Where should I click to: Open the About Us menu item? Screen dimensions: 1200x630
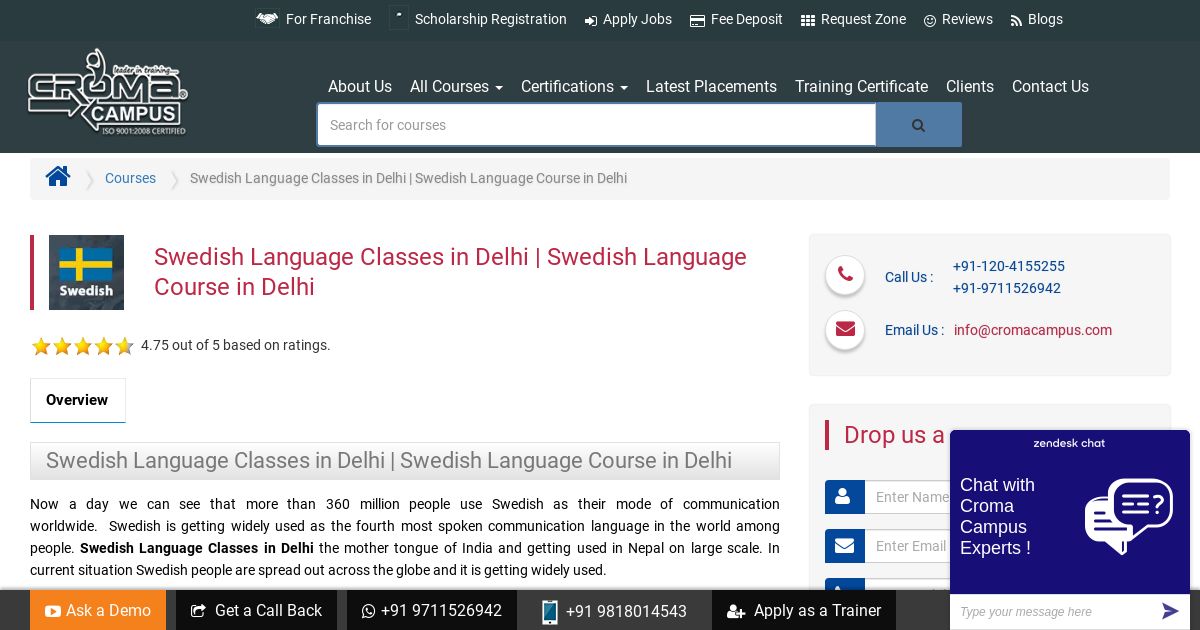360,86
